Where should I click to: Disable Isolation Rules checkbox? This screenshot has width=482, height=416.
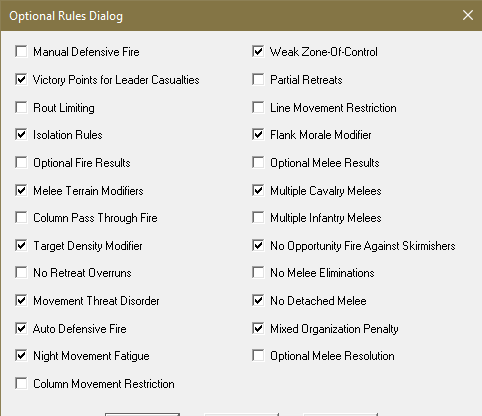[x=21, y=135]
